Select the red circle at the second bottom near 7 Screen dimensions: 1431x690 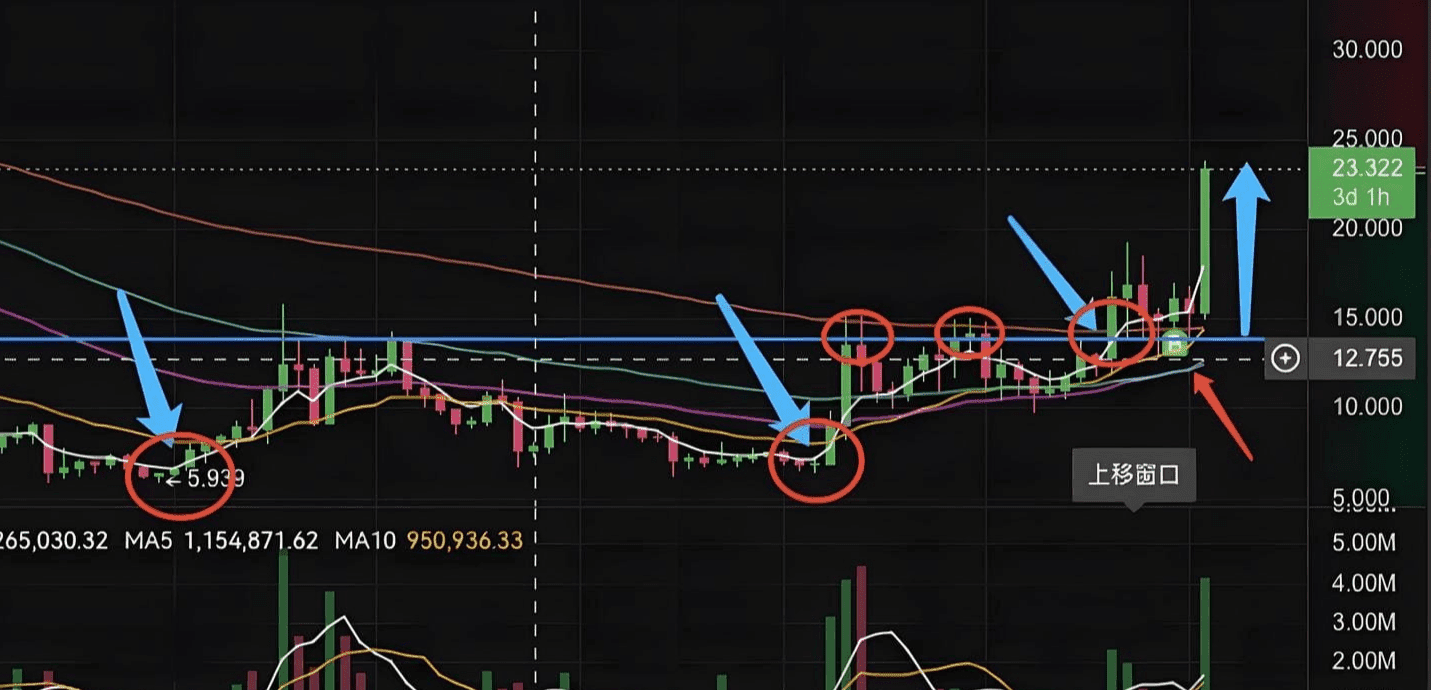coord(816,459)
